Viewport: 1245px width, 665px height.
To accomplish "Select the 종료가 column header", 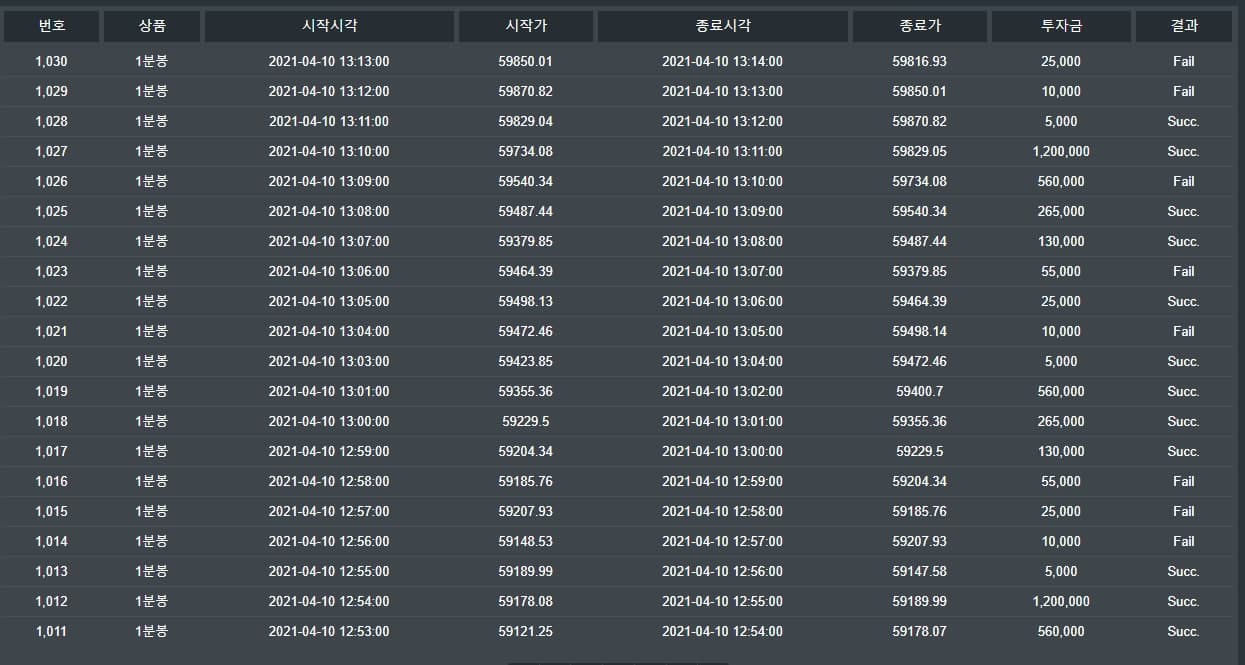I will [x=919, y=26].
